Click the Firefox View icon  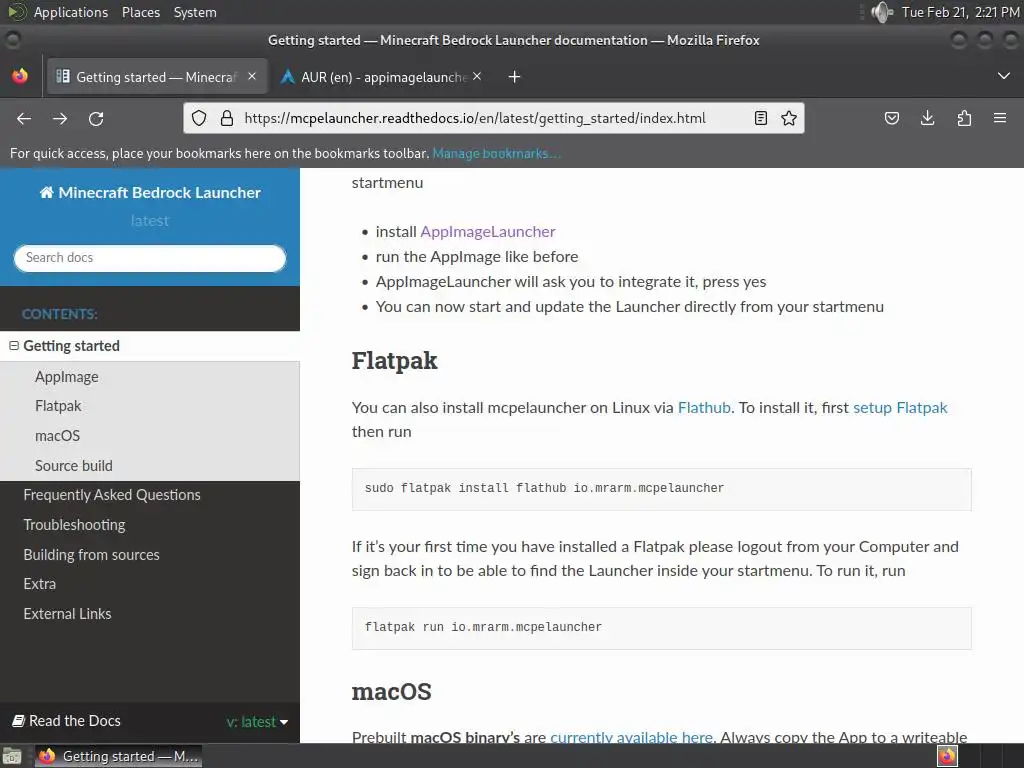20,76
